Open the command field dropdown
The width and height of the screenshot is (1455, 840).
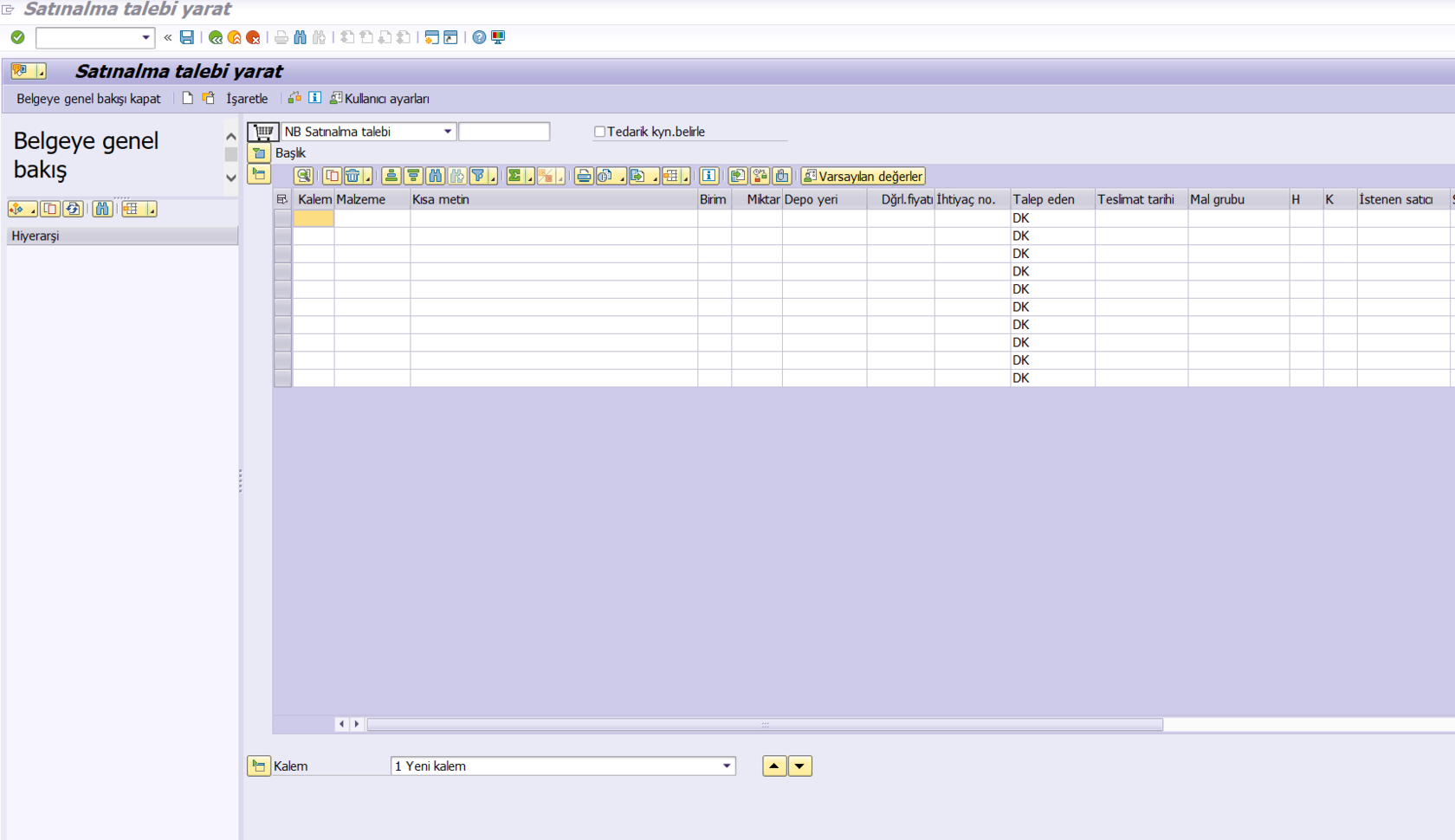coord(145,37)
